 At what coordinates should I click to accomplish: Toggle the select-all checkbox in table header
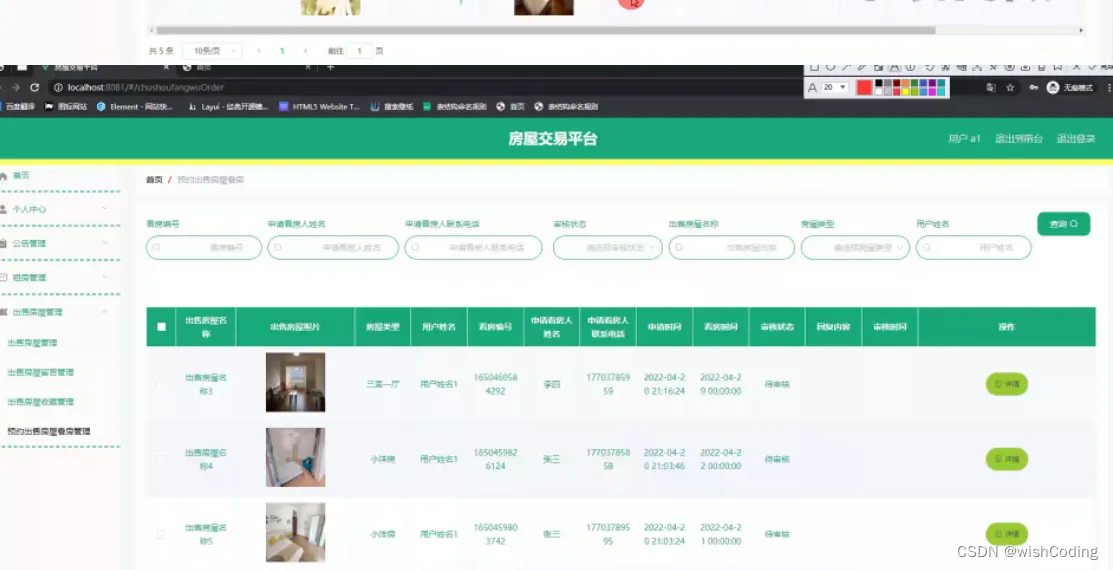pos(161,327)
